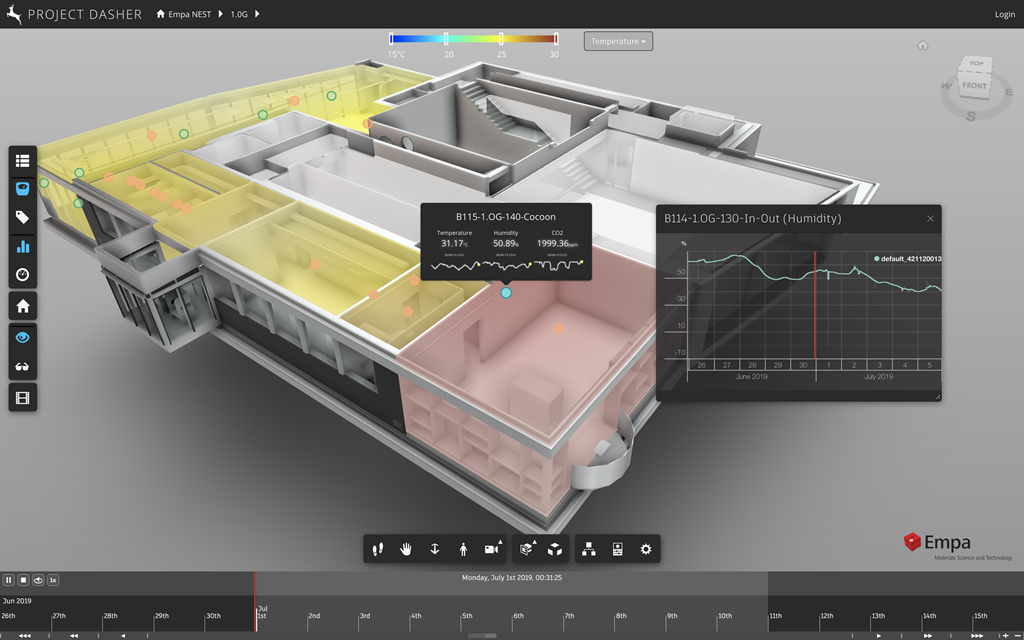Open viewer settings gear icon
Image resolution: width=1024 pixels, height=640 pixels.
pos(646,549)
